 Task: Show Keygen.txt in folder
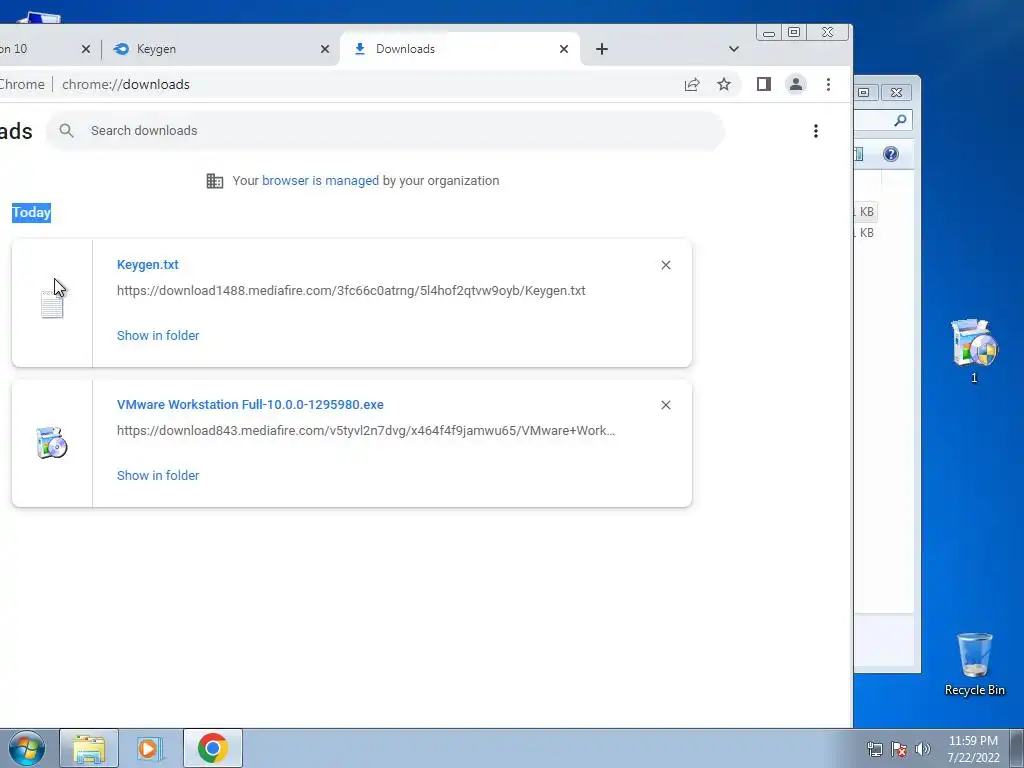(158, 336)
